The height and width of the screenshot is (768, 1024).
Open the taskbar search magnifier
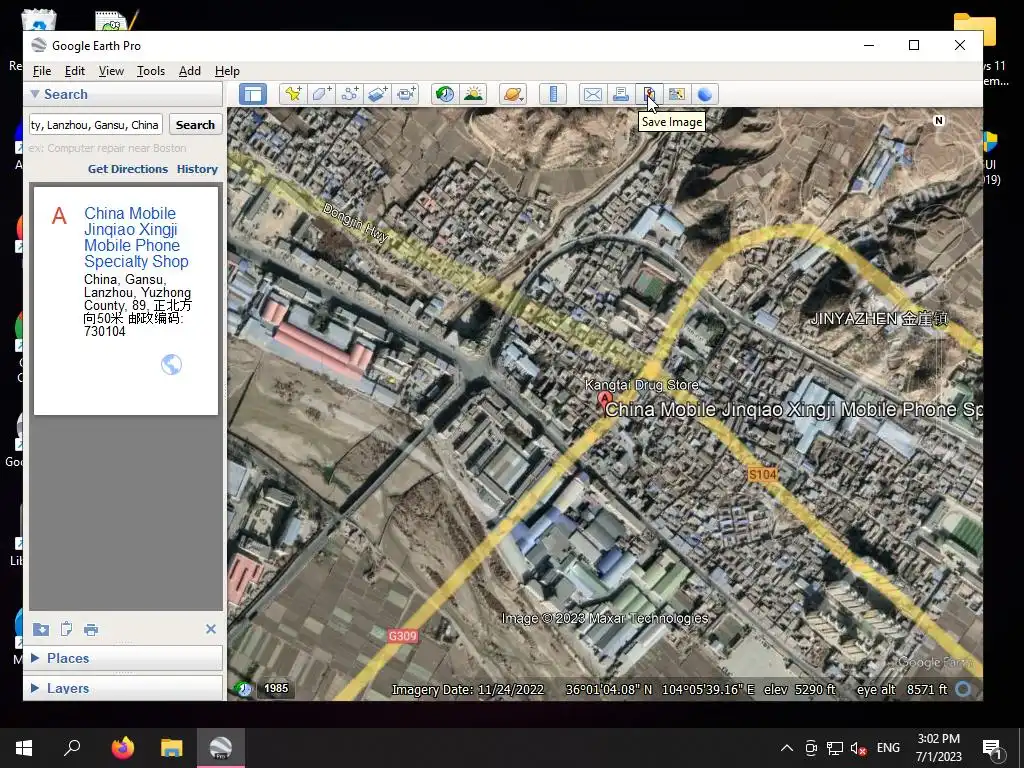point(72,748)
